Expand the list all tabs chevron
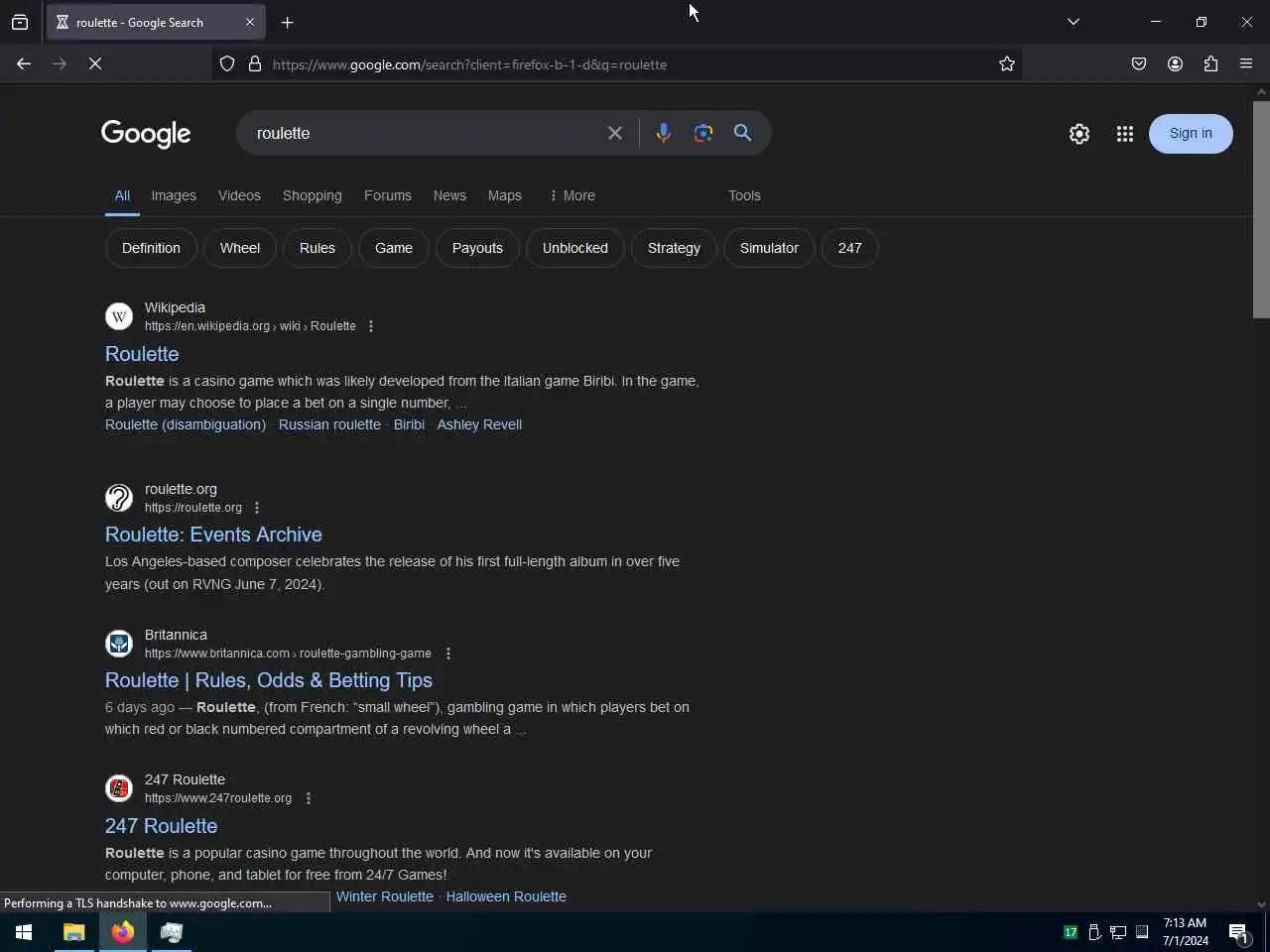Screen dimensions: 1270x952 point(1074,22)
